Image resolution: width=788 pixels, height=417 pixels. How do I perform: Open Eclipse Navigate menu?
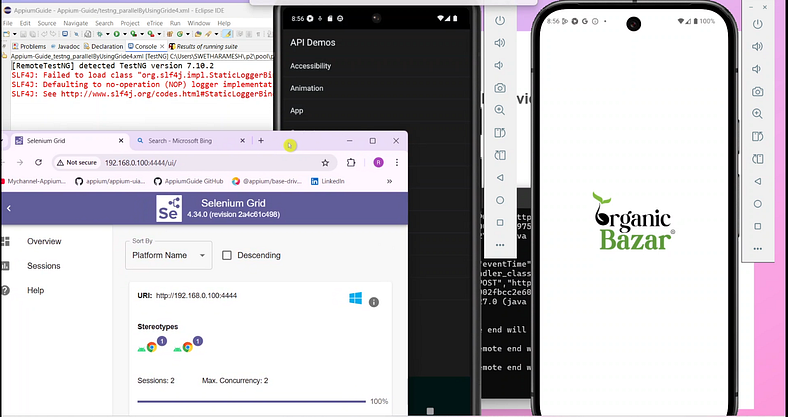[x=75, y=23]
